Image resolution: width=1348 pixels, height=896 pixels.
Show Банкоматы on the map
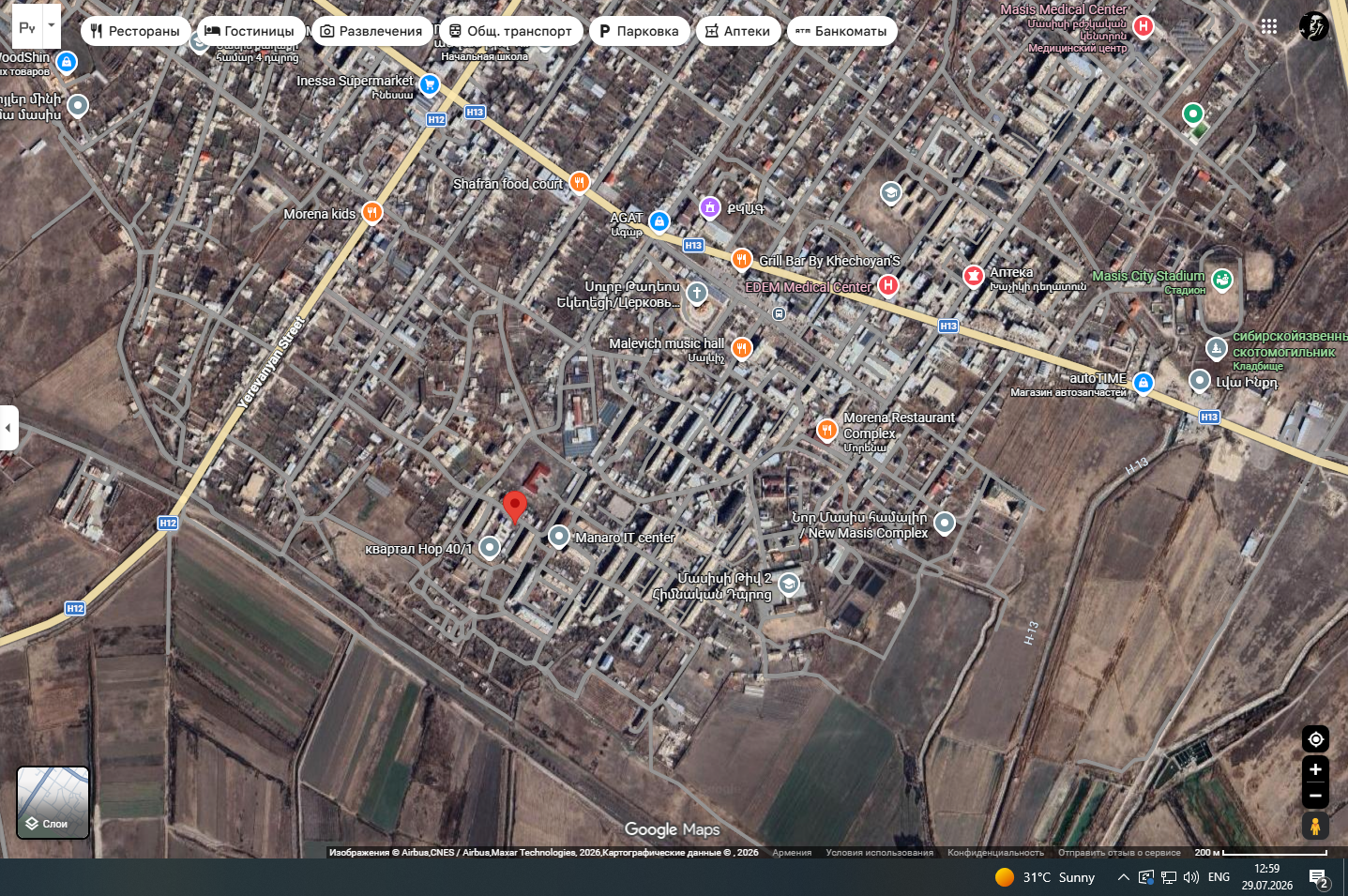(842, 31)
